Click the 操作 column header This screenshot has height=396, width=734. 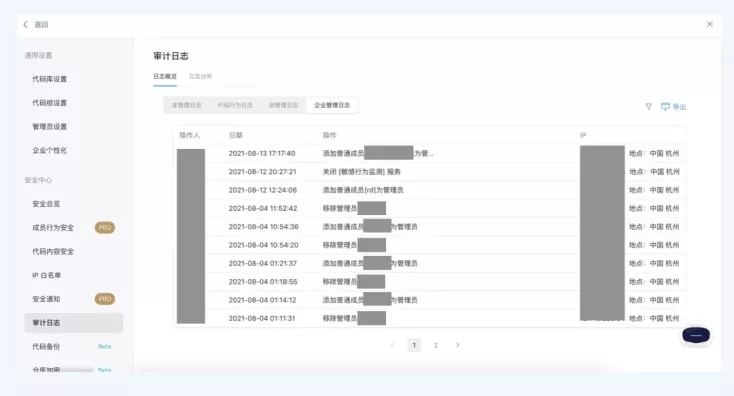pyautogui.click(x=330, y=135)
